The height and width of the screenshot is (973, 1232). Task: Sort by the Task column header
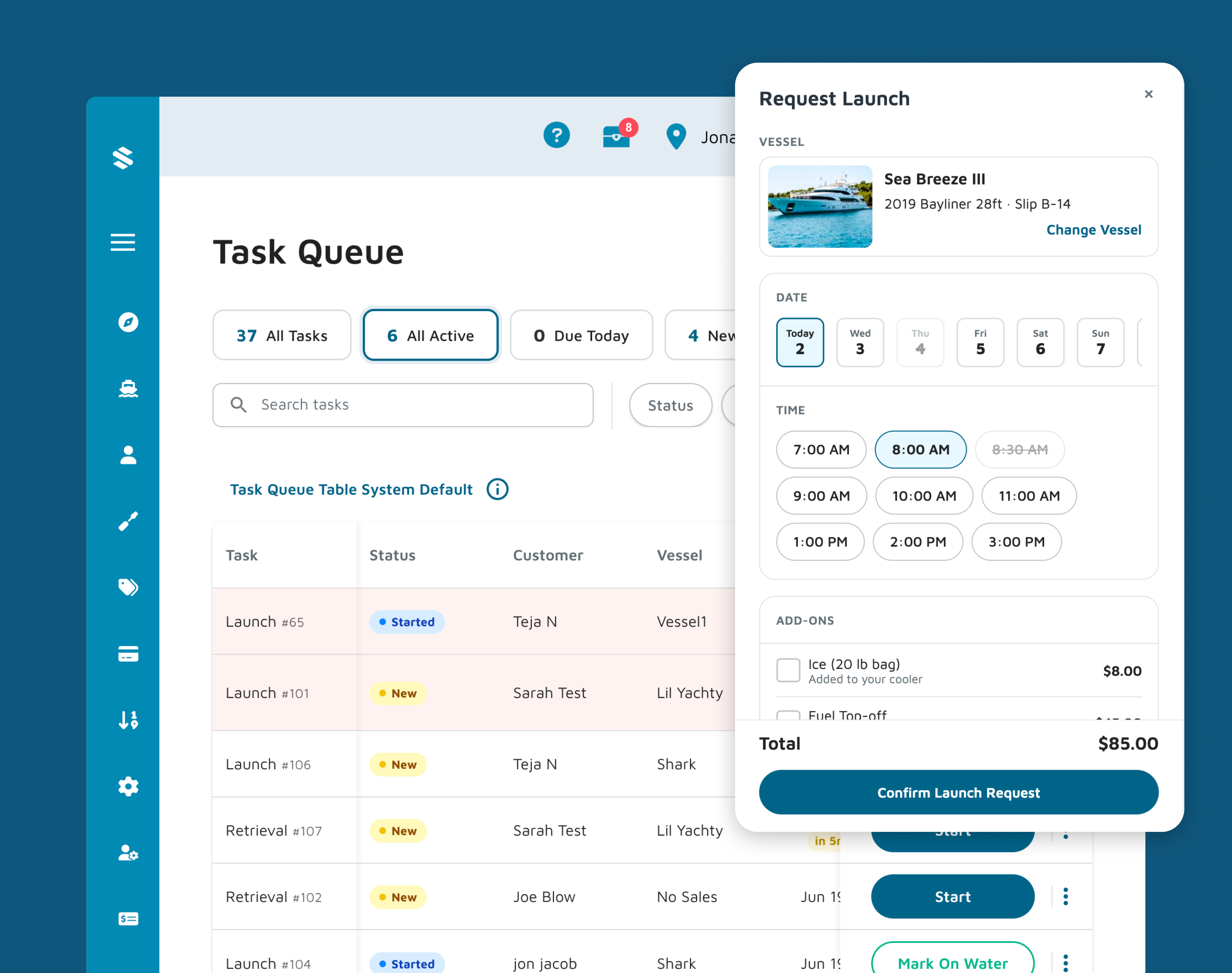(x=242, y=555)
